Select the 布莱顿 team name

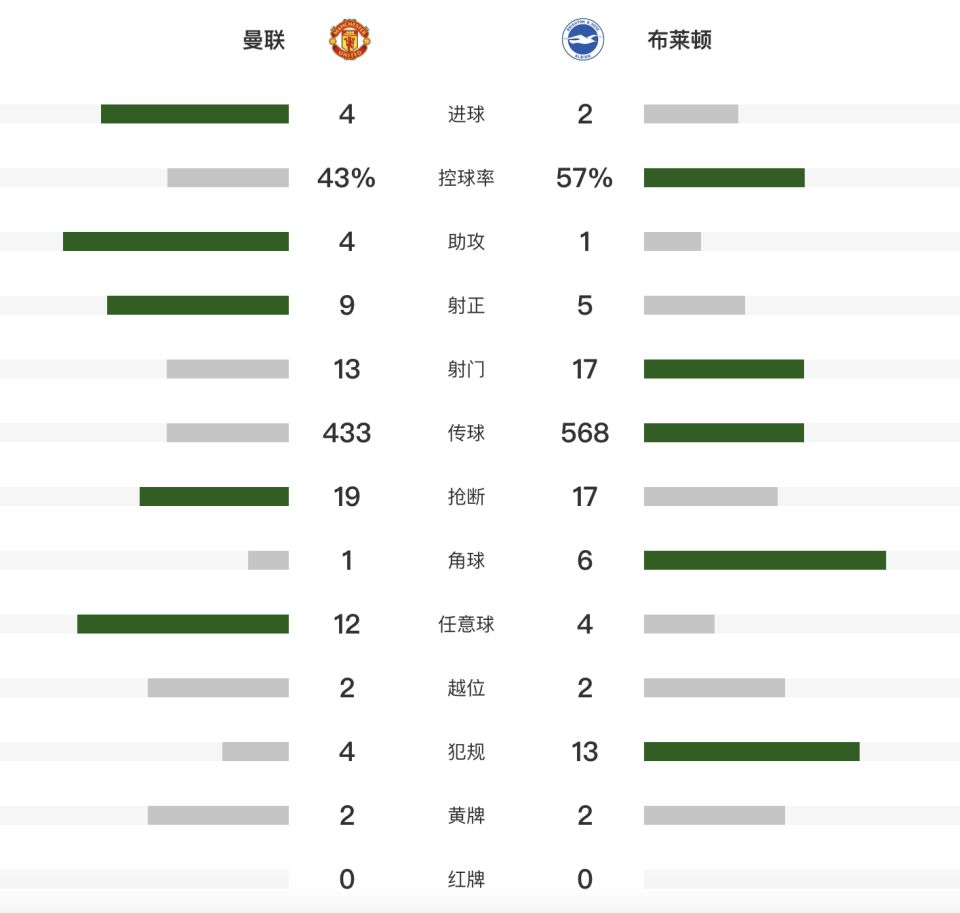(x=680, y=41)
